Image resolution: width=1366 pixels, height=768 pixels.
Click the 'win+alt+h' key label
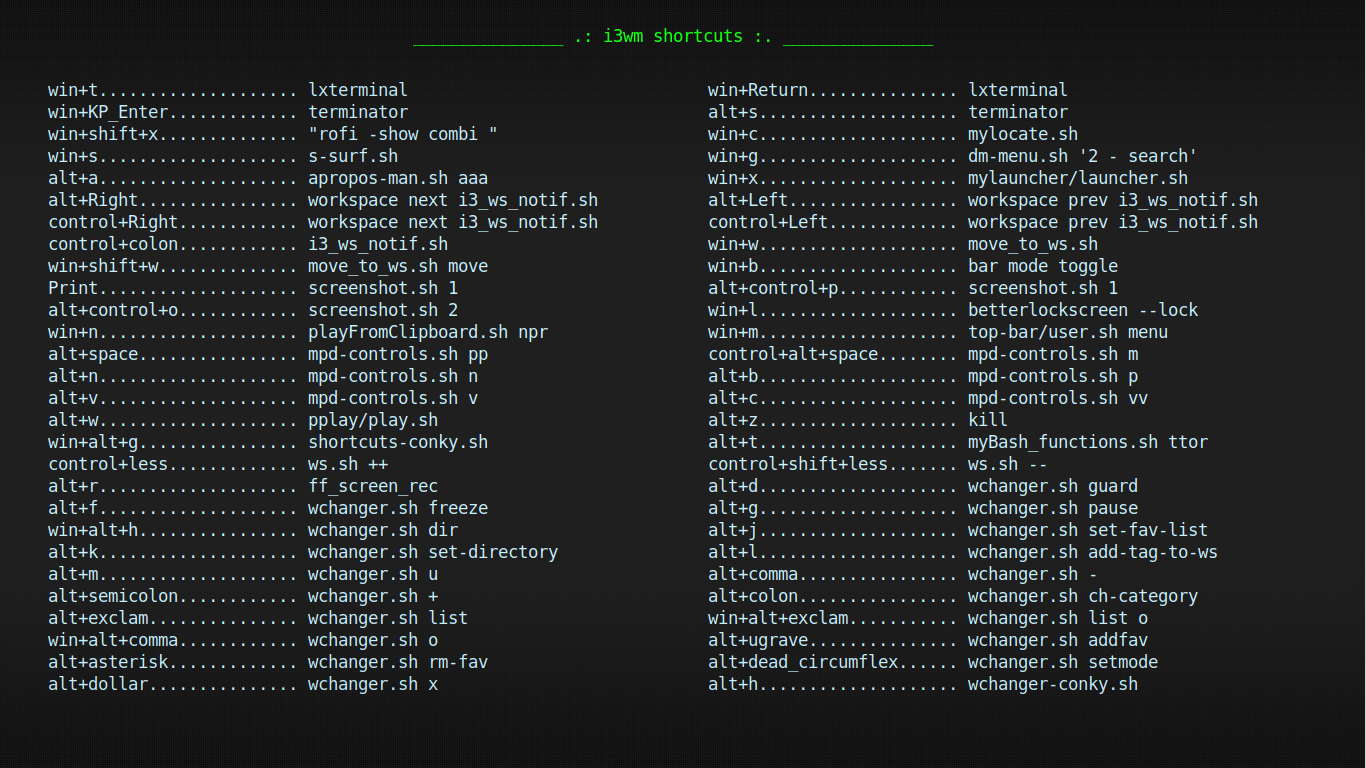coord(93,530)
